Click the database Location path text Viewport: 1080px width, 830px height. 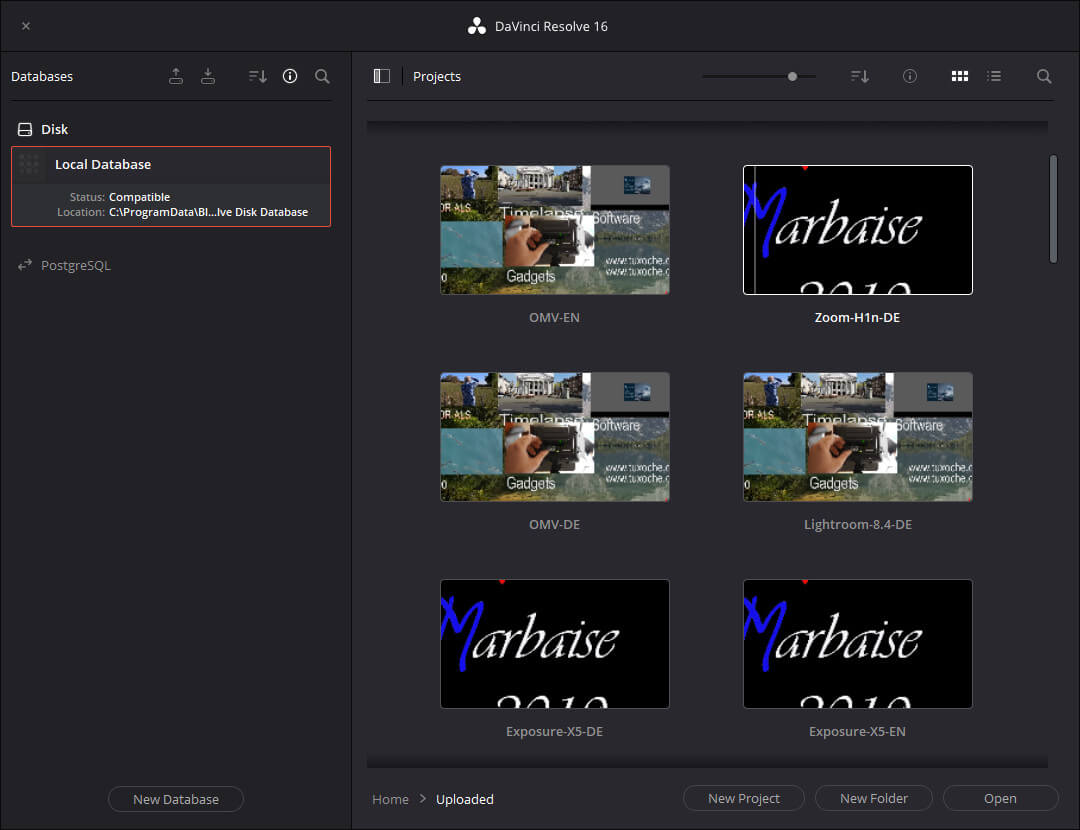208,212
